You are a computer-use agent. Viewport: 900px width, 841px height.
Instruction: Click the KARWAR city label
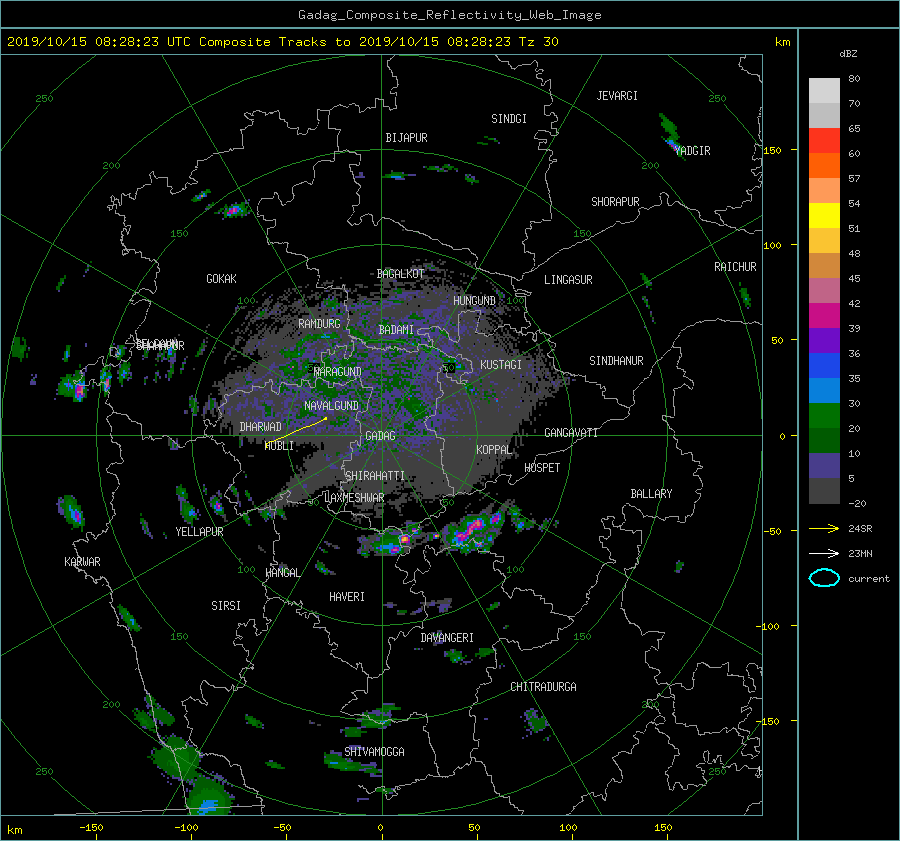[x=82, y=561]
